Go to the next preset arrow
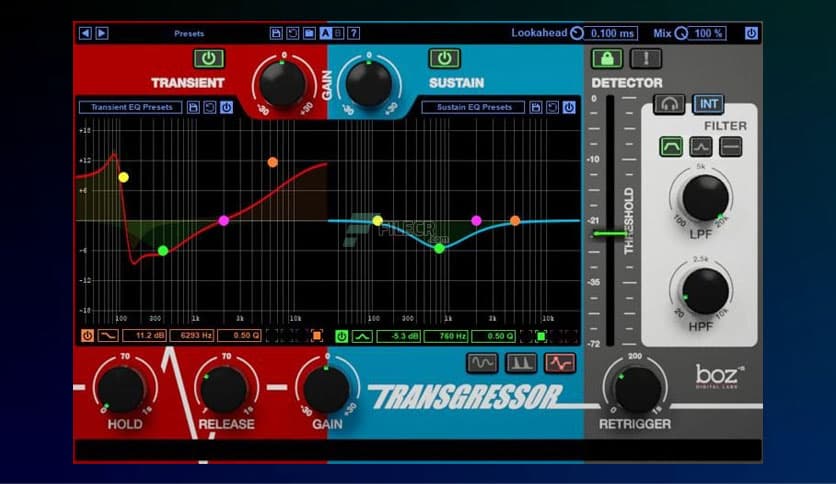 pos(102,34)
